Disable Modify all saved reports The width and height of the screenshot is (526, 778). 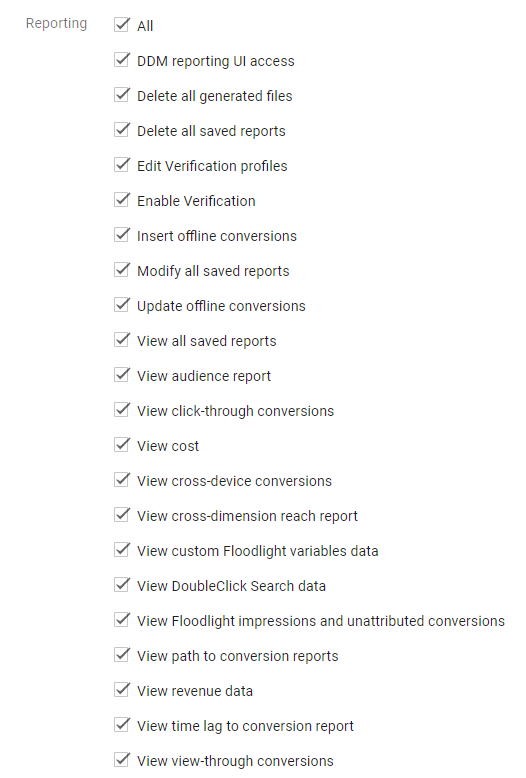click(122, 270)
